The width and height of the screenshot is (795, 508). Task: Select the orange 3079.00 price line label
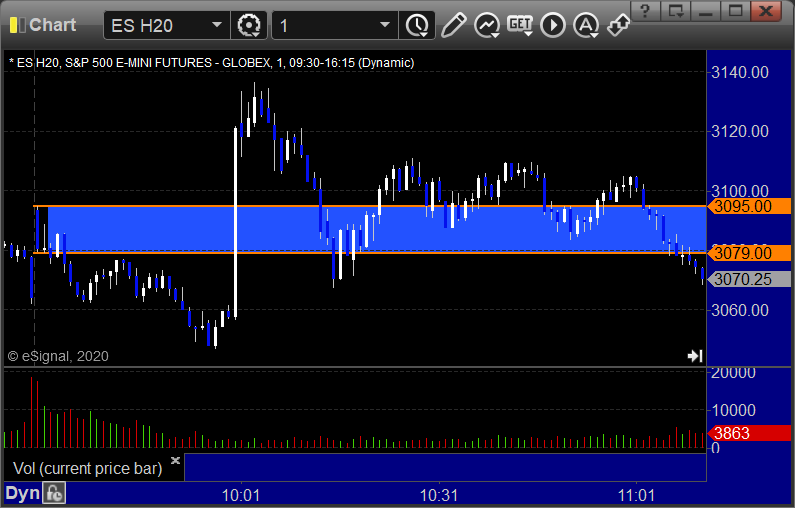[x=749, y=253]
